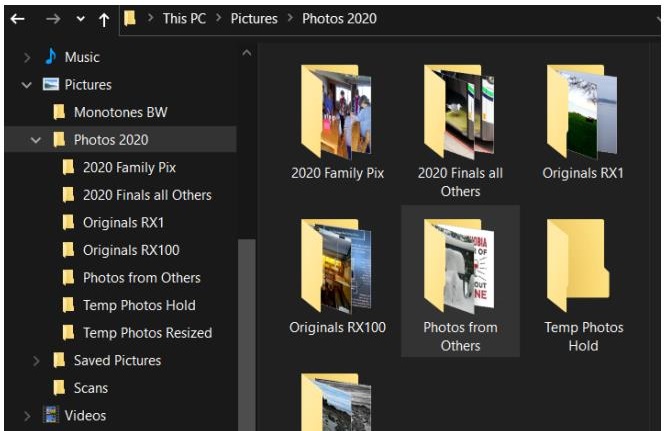Screen dimensions: 664x431
Task: Select the Temp Photos Hold folder icon
Action: [x=578, y=265]
